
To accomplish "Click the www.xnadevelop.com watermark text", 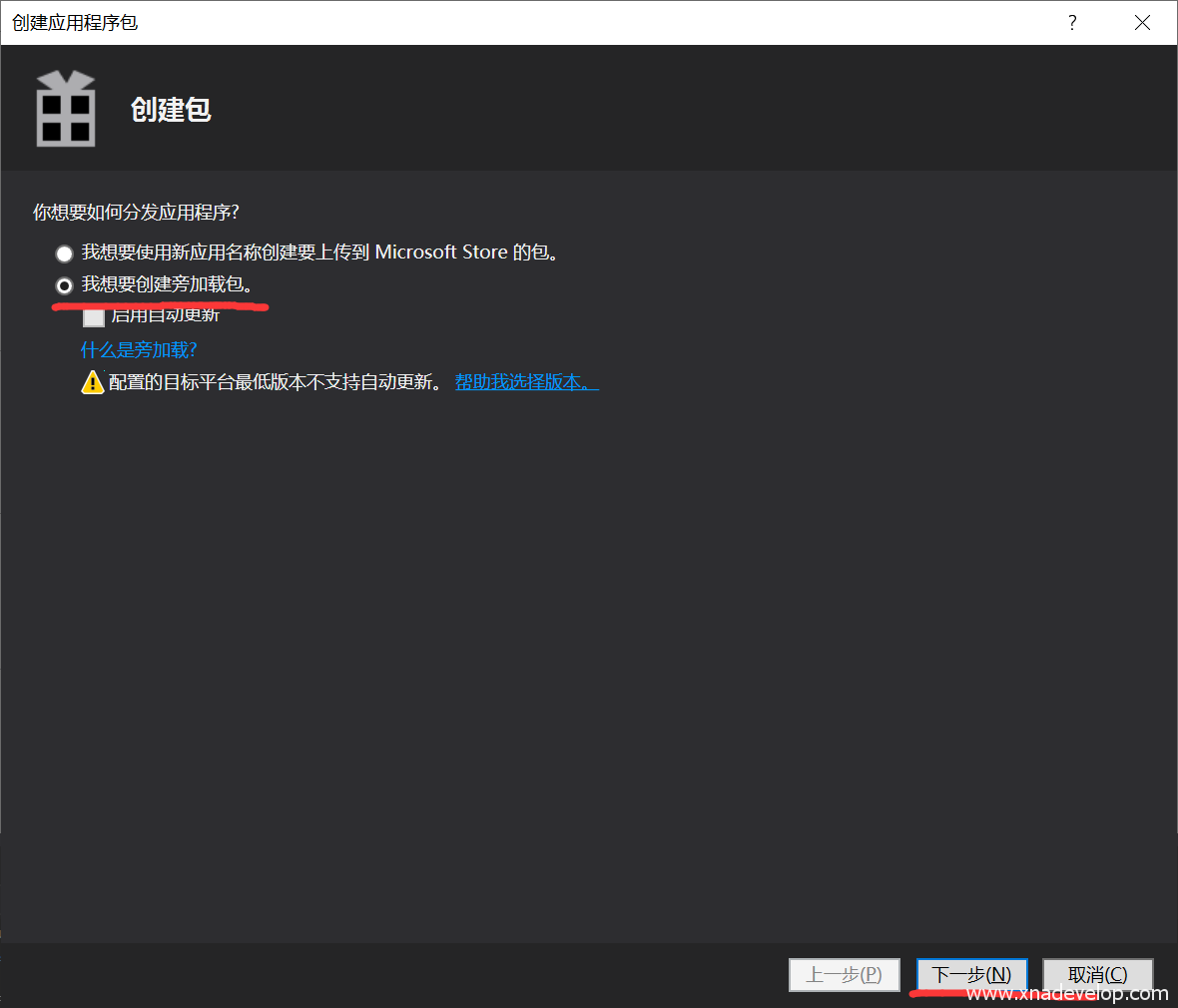I will tap(1067, 994).
